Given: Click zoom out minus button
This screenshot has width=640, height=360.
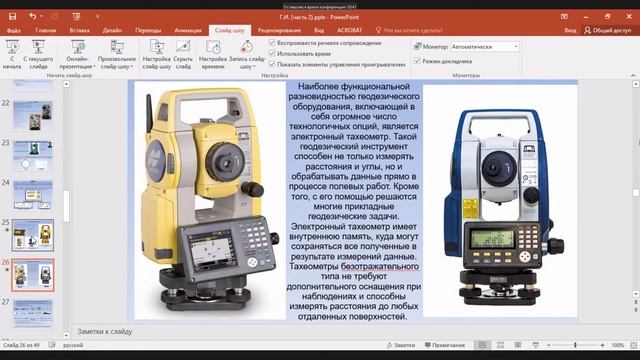Looking at the screenshot, I should (x=549, y=345).
